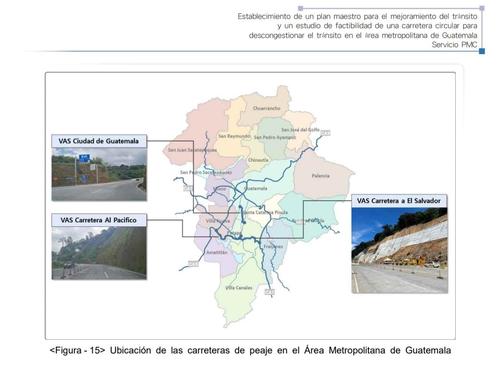Select the Villa Nueva map label
Screen dimensions: 500x372
click(218, 221)
